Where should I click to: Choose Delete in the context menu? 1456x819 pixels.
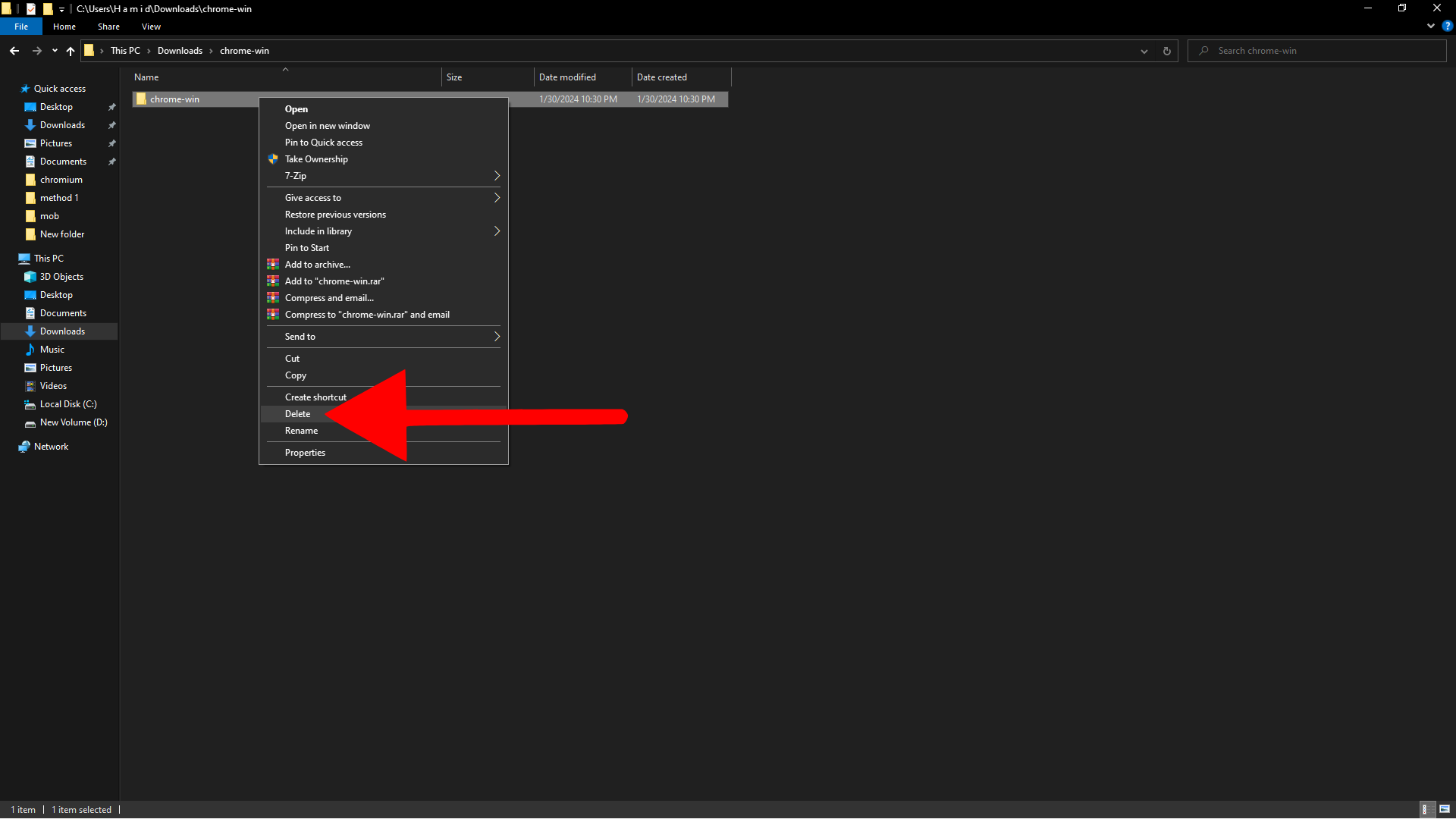tap(298, 414)
